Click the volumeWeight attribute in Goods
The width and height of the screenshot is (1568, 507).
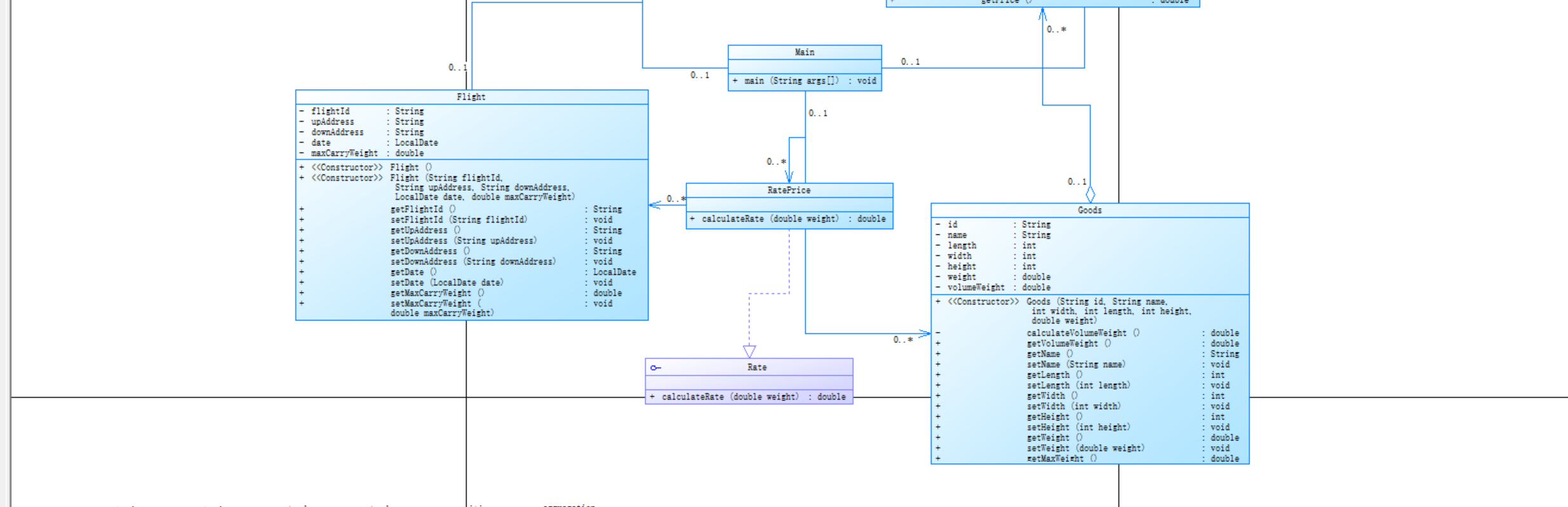993,287
